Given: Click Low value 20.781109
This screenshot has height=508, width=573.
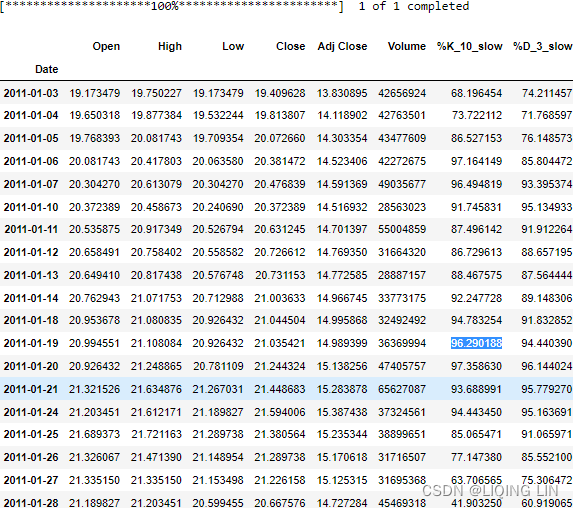Looking at the screenshot, I should click(218, 366).
